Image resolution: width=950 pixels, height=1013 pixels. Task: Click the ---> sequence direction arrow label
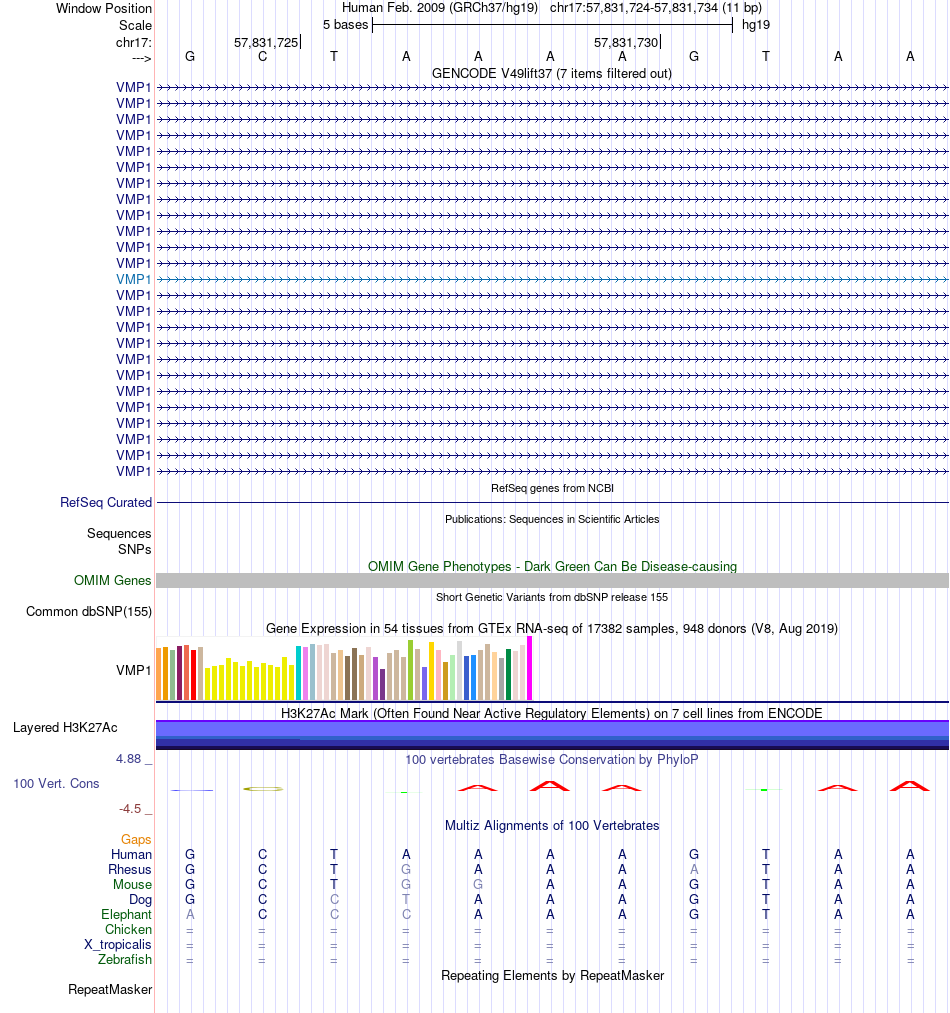(142, 59)
